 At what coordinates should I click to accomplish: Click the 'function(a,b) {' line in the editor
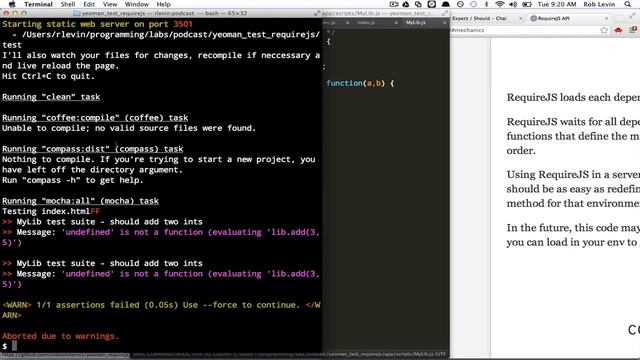pyautogui.click(x=360, y=83)
